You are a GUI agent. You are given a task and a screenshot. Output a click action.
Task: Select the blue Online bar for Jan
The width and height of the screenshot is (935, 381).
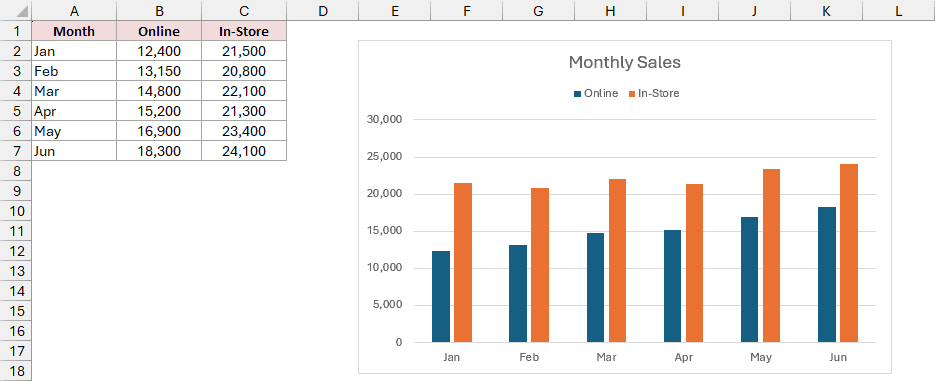pyautogui.click(x=441, y=296)
